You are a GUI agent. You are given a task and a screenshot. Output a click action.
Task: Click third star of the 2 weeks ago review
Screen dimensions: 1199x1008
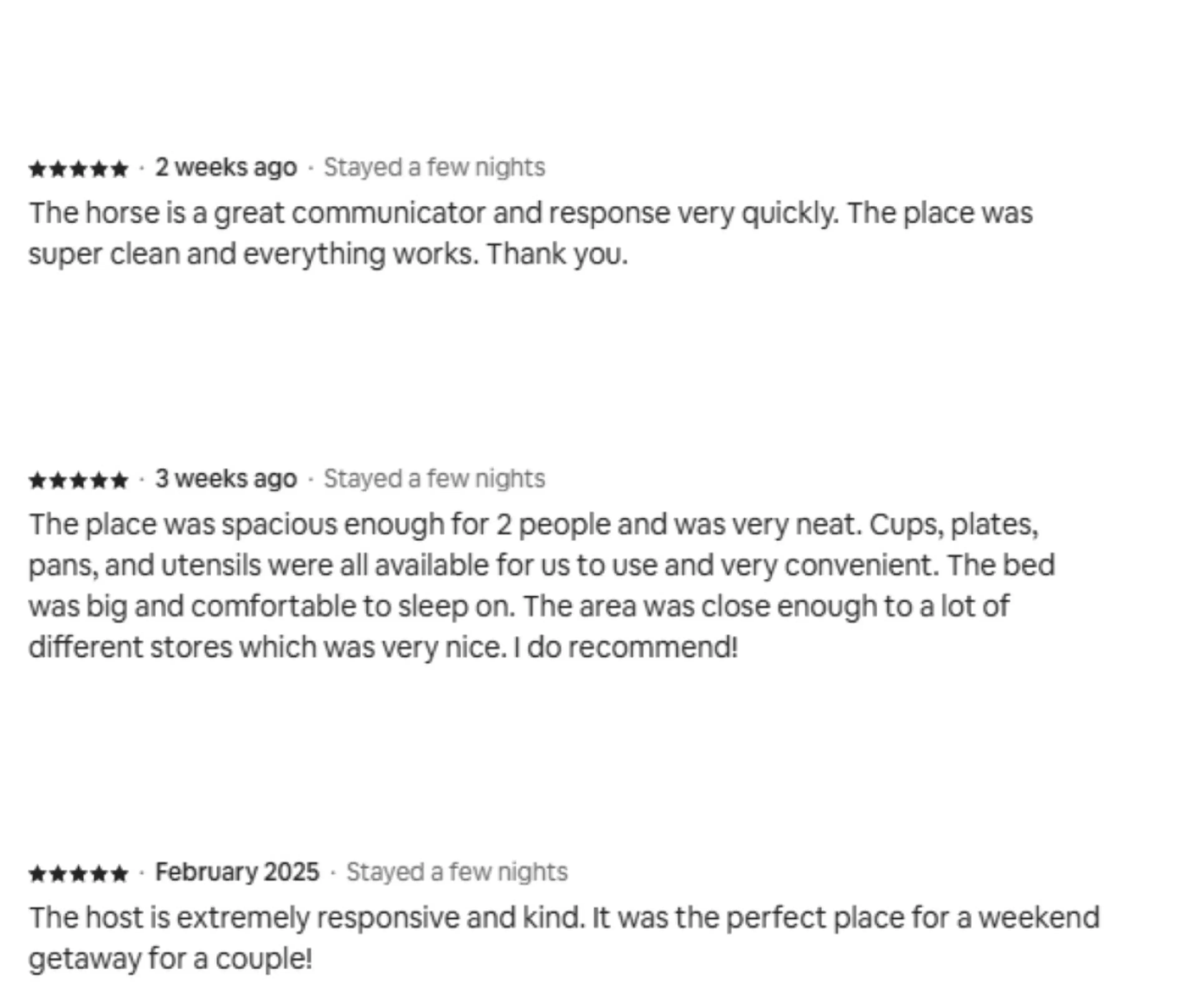79,169
